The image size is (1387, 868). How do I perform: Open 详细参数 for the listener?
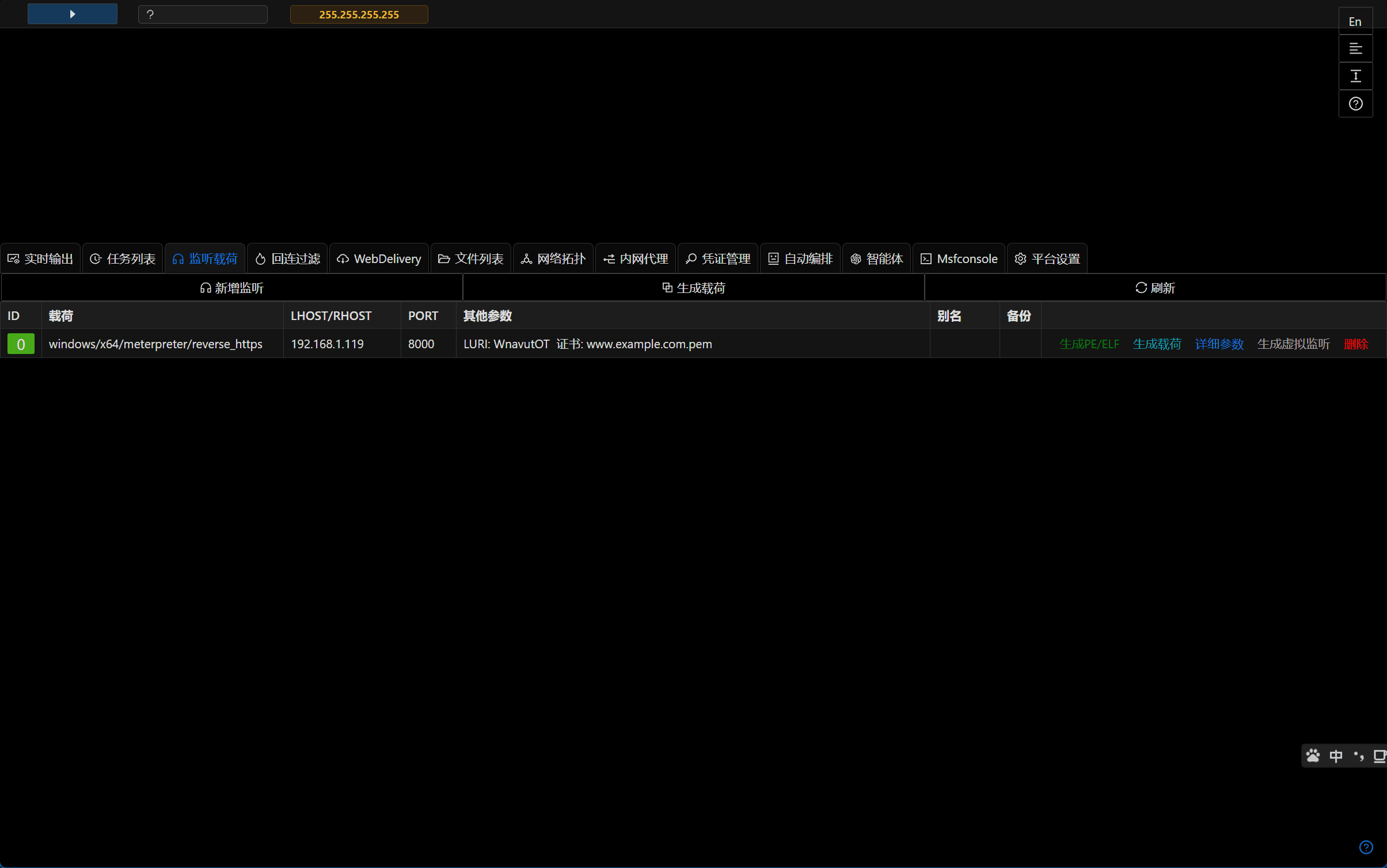pyautogui.click(x=1219, y=344)
